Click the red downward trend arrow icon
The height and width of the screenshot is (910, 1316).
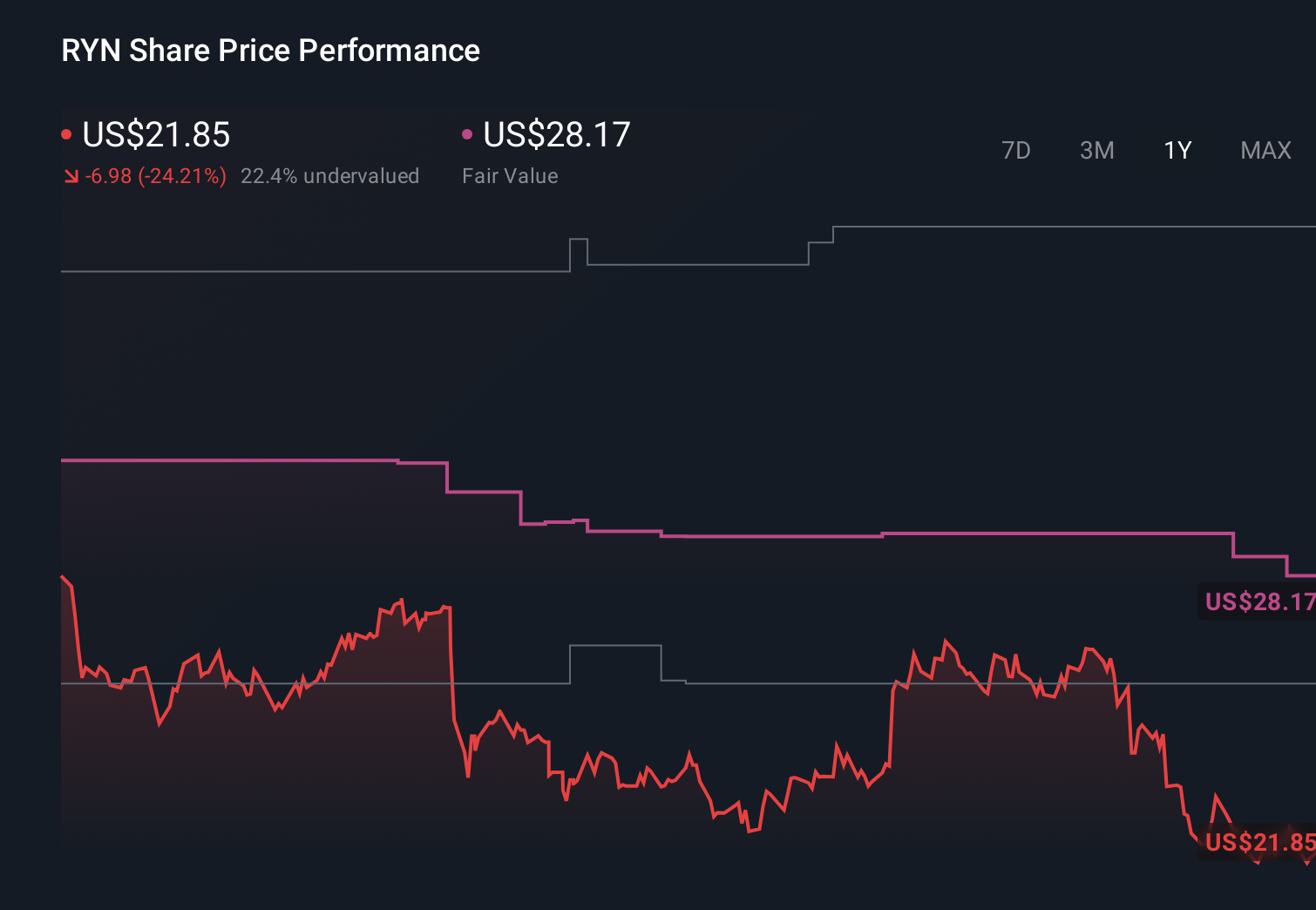point(71,175)
